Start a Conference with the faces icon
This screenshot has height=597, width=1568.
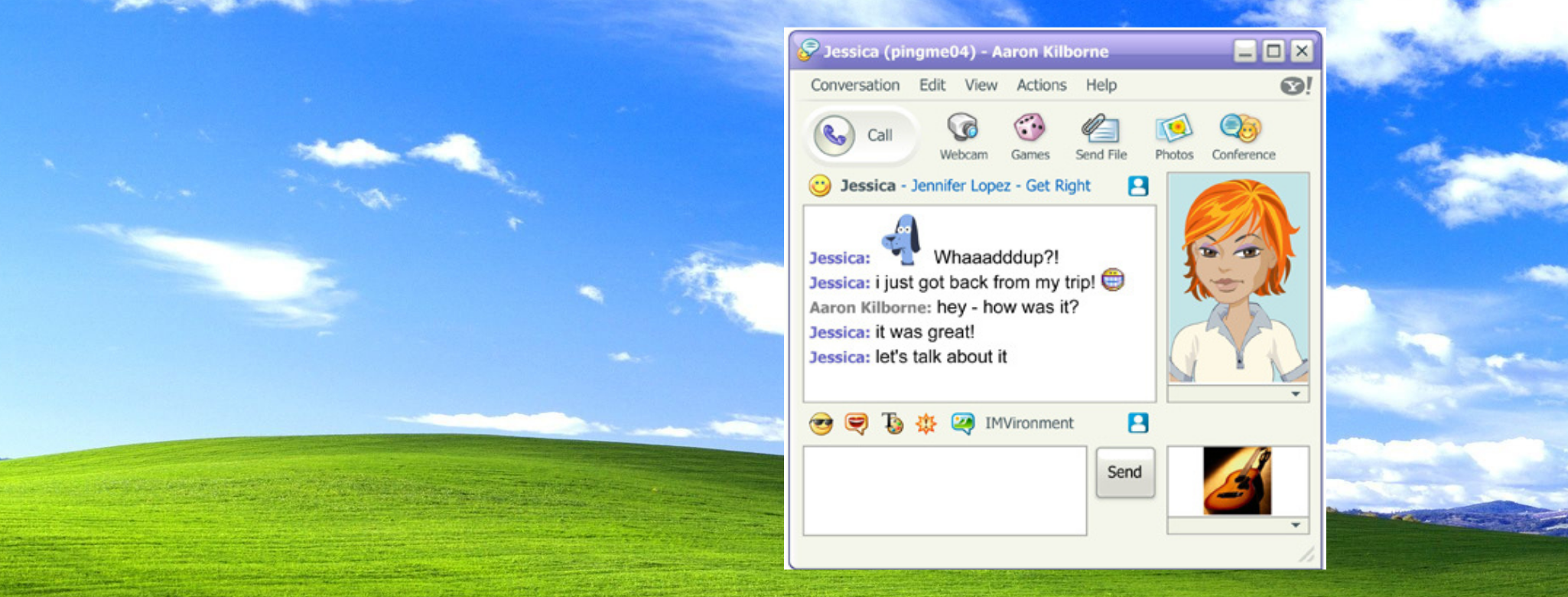pyautogui.click(x=1241, y=129)
